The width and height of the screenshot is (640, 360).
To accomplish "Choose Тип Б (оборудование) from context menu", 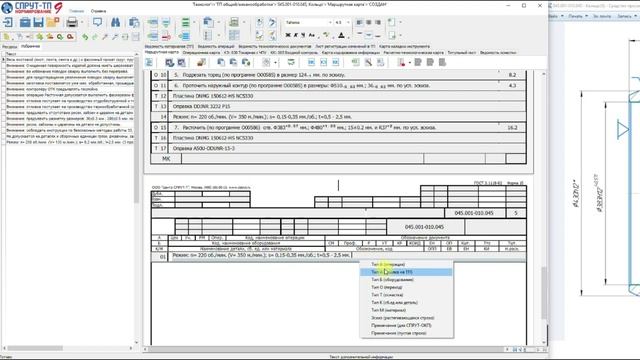I will [406, 280].
